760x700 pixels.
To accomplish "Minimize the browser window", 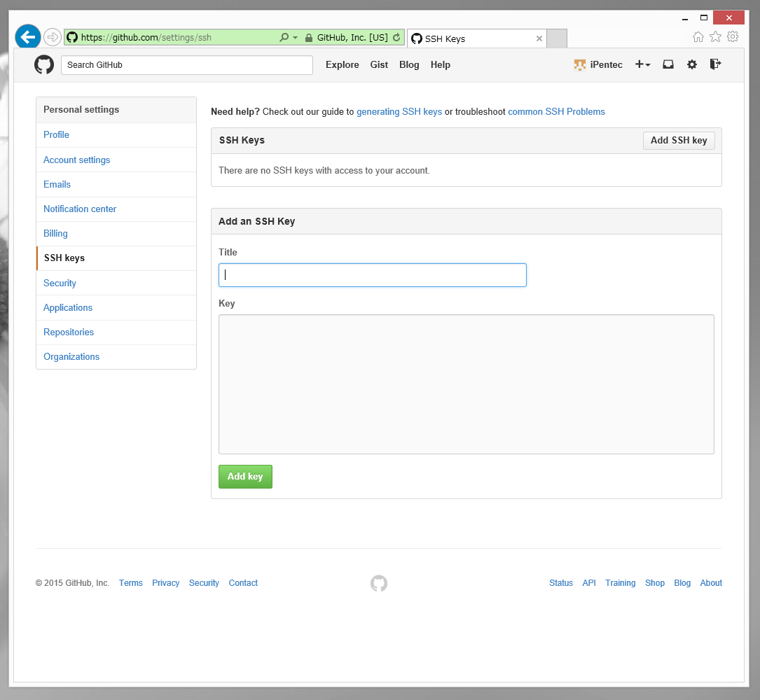I will point(685,18).
